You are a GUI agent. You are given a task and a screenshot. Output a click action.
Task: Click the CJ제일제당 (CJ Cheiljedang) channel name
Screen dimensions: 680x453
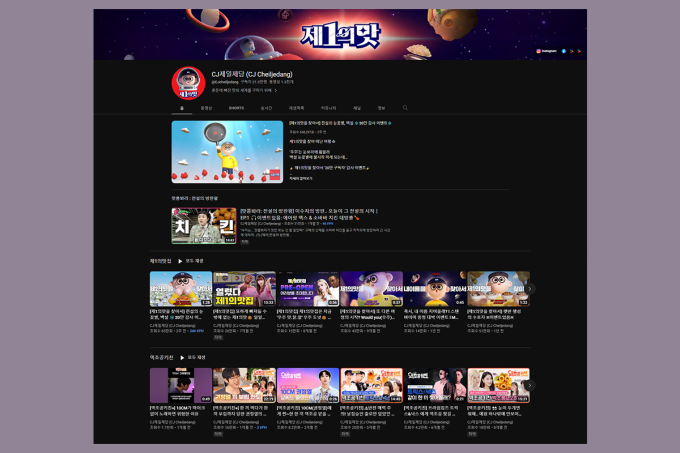pos(252,74)
